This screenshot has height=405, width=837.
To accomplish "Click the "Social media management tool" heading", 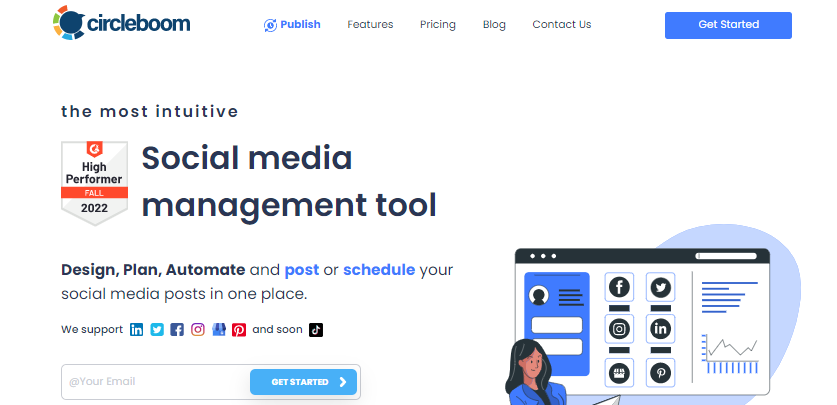I will (289, 181).
